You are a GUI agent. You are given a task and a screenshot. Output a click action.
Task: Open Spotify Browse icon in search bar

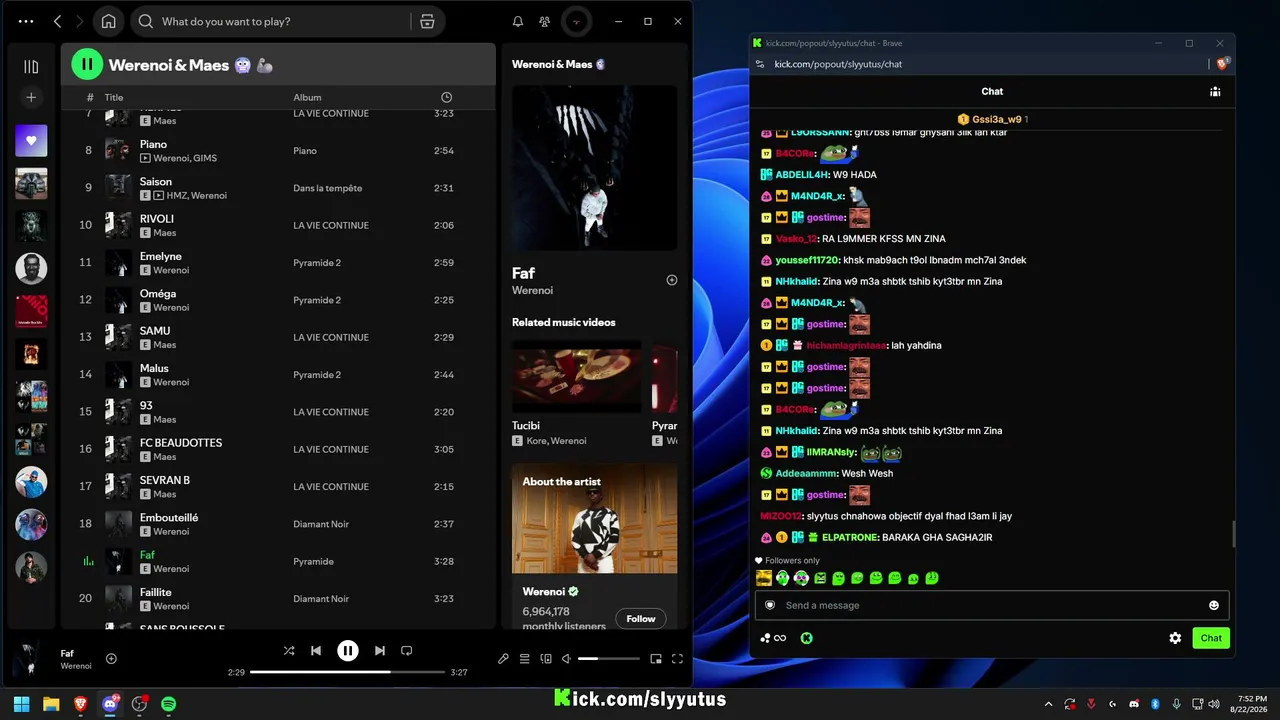pyautogui.click(x=427, y=21)
